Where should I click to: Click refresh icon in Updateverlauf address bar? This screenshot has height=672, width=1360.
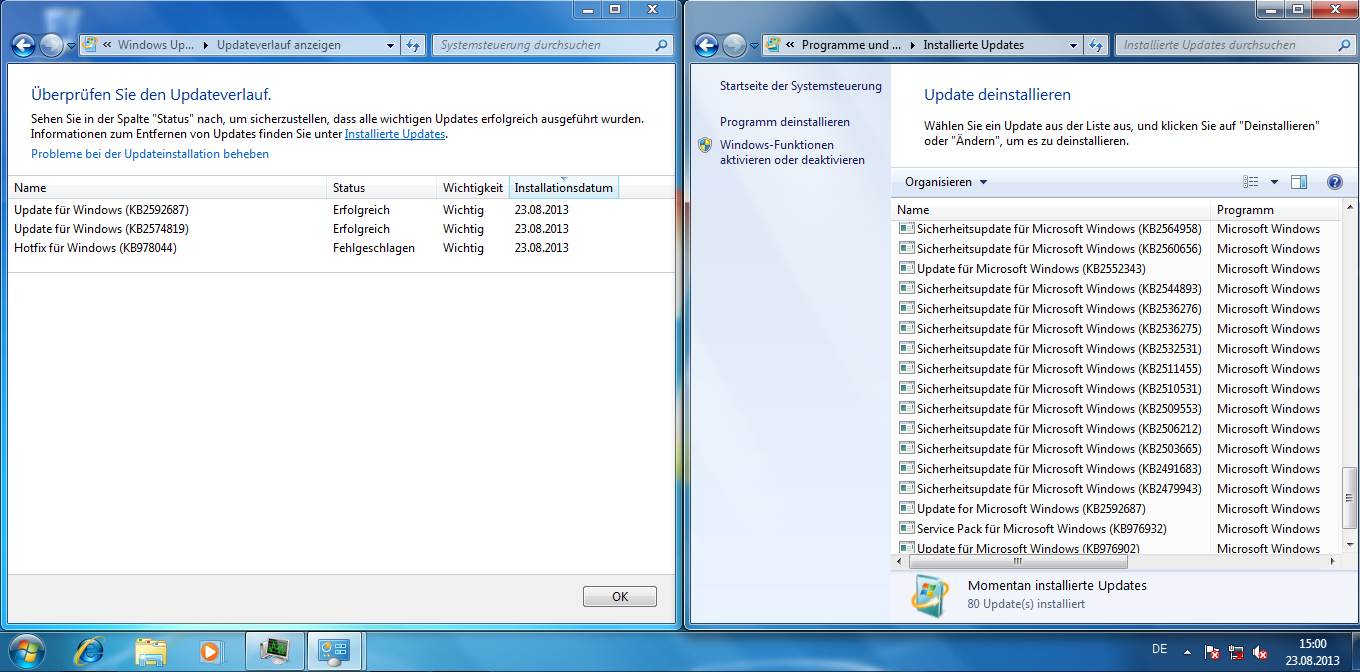[x=414, y=45]
